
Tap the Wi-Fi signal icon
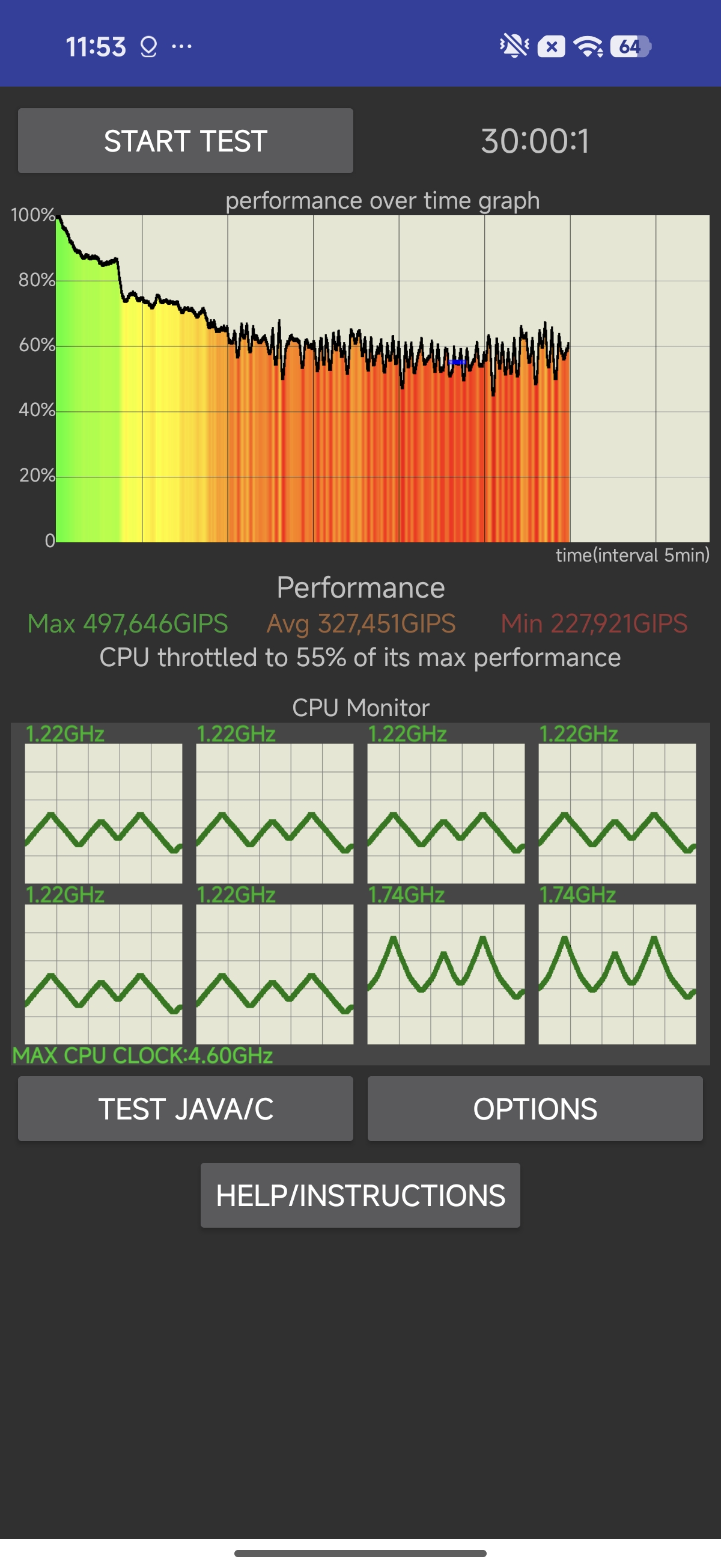pyautogui.click(x=588, y=46)
